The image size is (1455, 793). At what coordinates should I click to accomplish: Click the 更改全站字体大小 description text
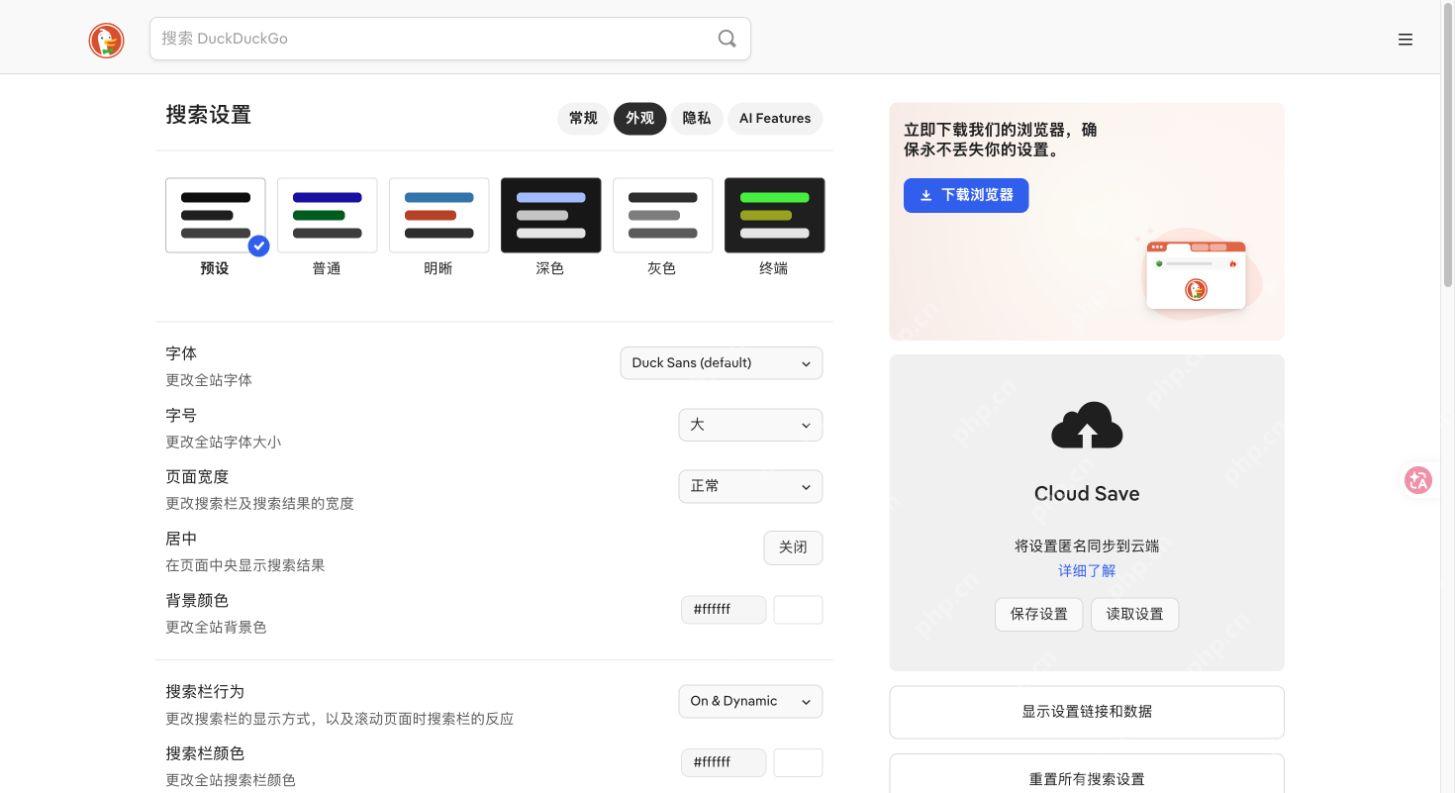(x=223, y=442)
